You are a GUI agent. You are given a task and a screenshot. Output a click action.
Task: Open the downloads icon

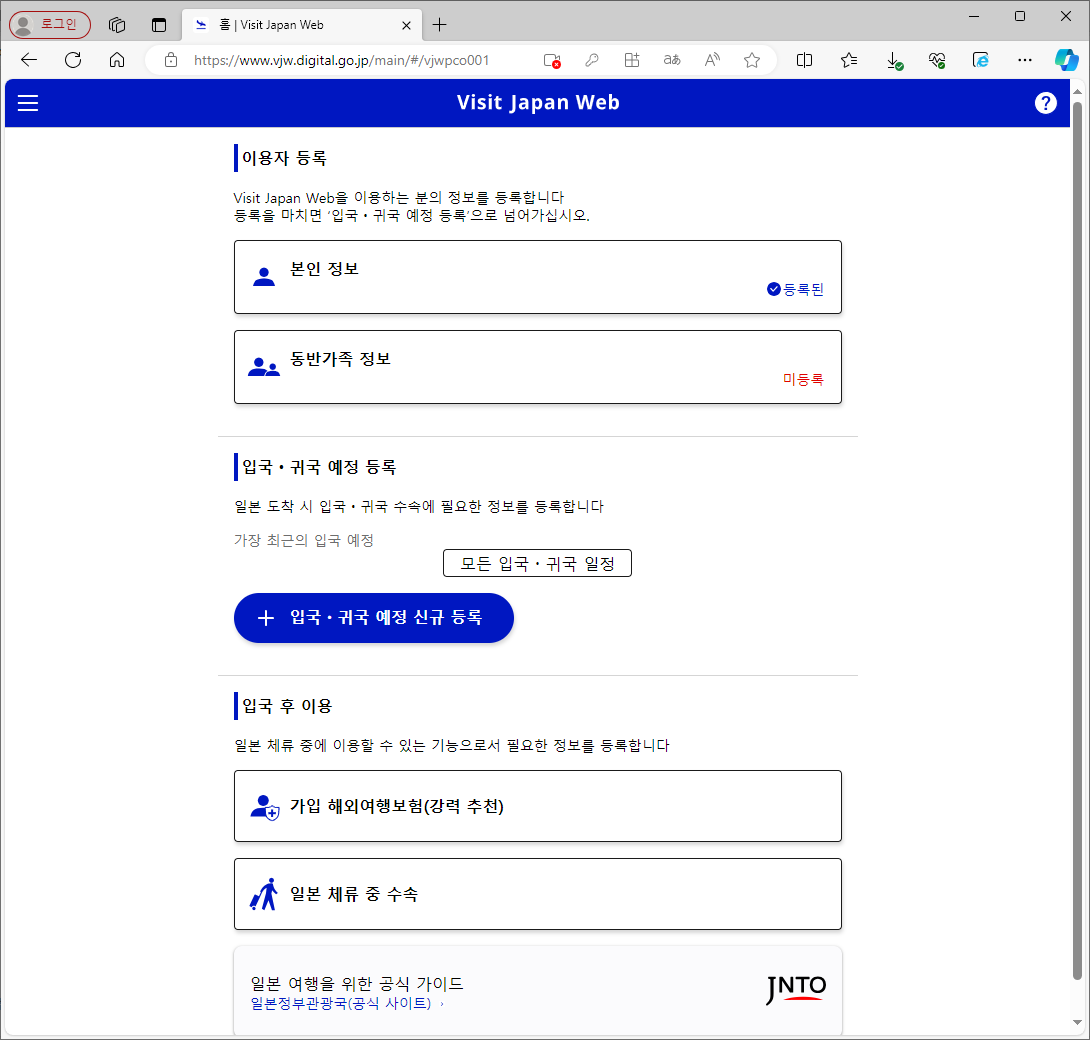click(x=895, y=61)
